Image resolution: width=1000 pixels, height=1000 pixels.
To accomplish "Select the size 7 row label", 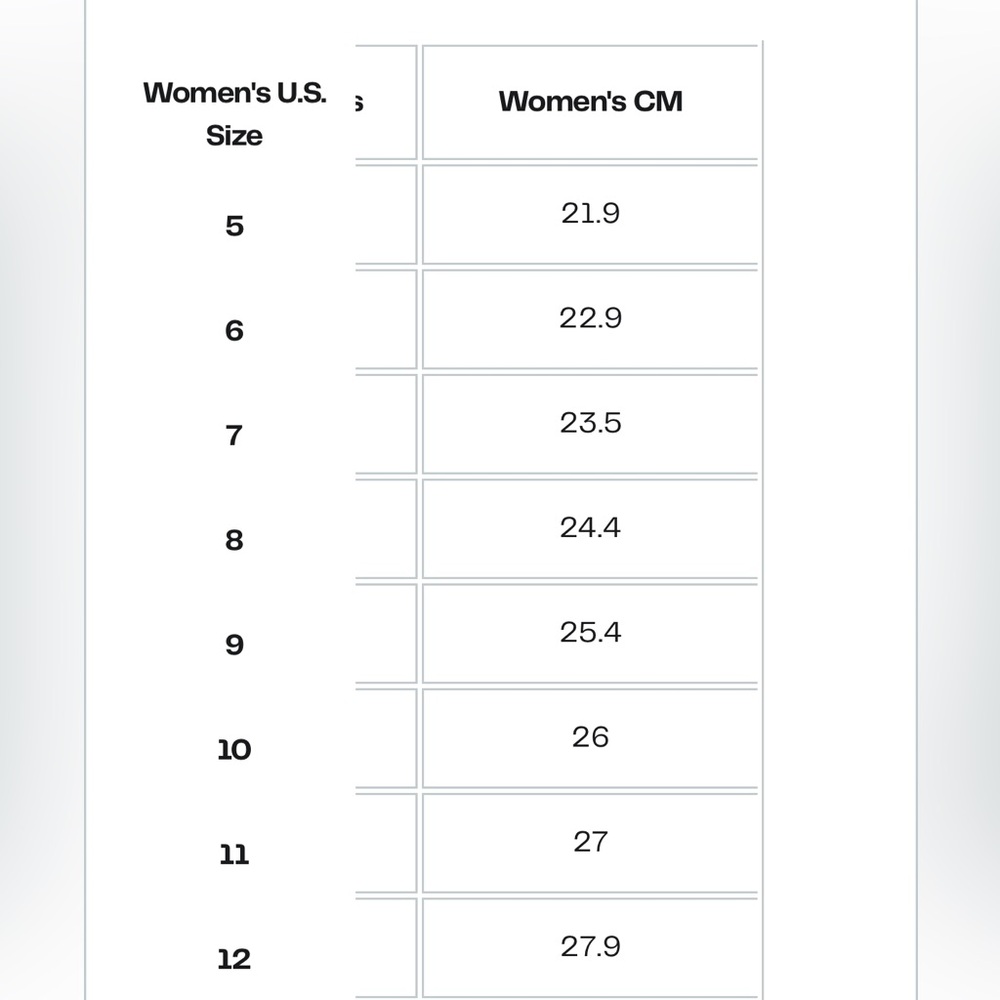I will tap(234, 436).
